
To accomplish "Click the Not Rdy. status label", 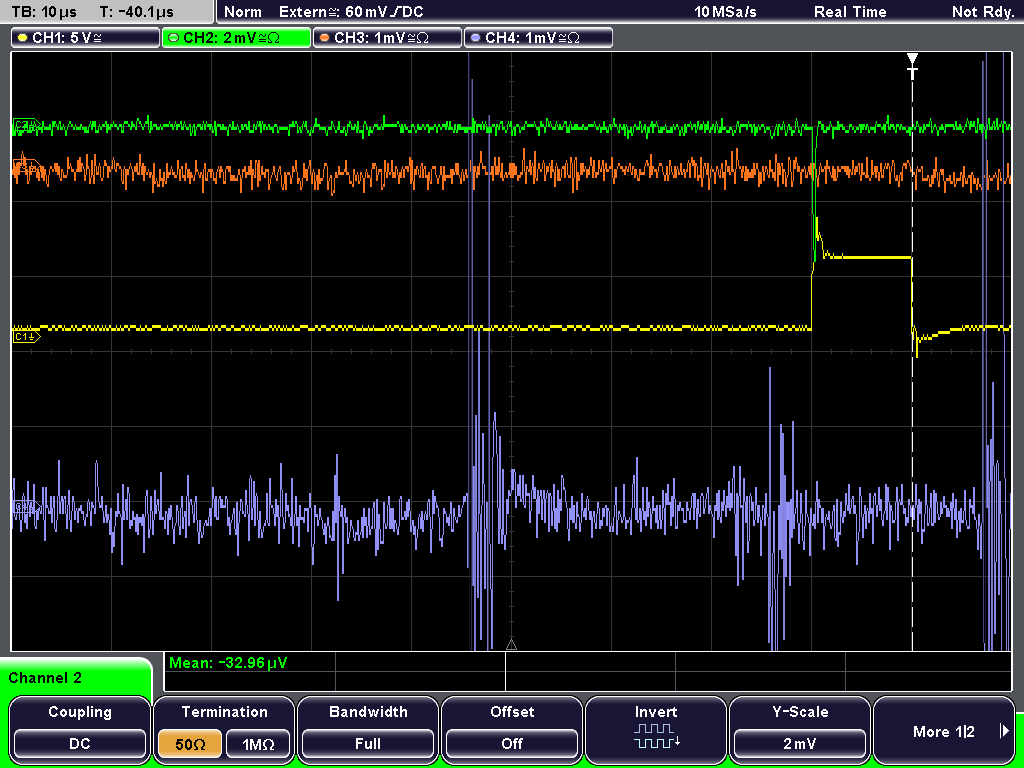I will click(x=983, y=12).
